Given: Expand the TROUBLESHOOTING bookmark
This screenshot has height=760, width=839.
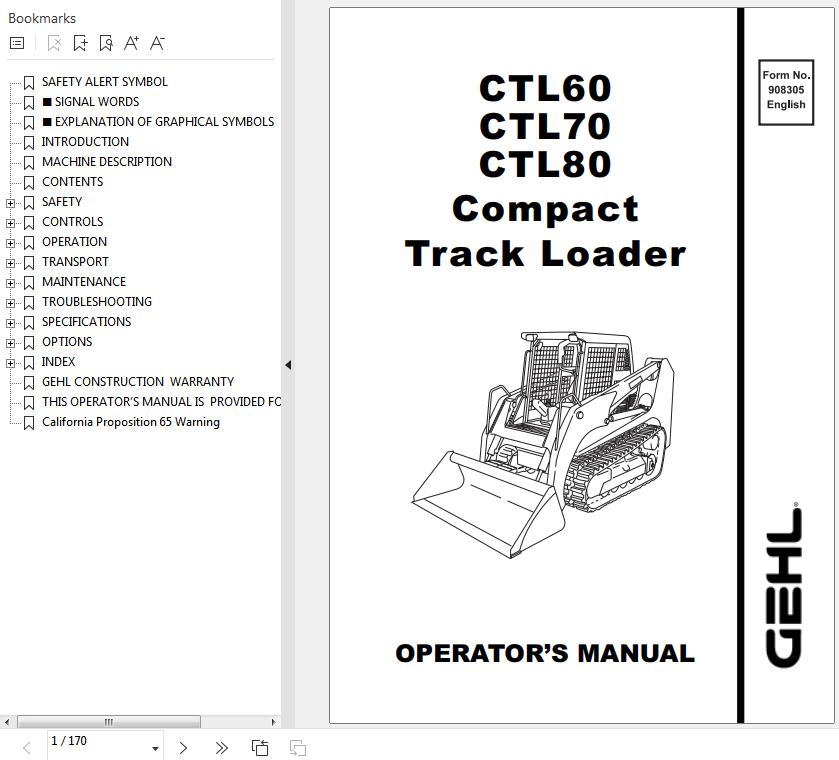Looking at the screenshot, I should [10, 303].
